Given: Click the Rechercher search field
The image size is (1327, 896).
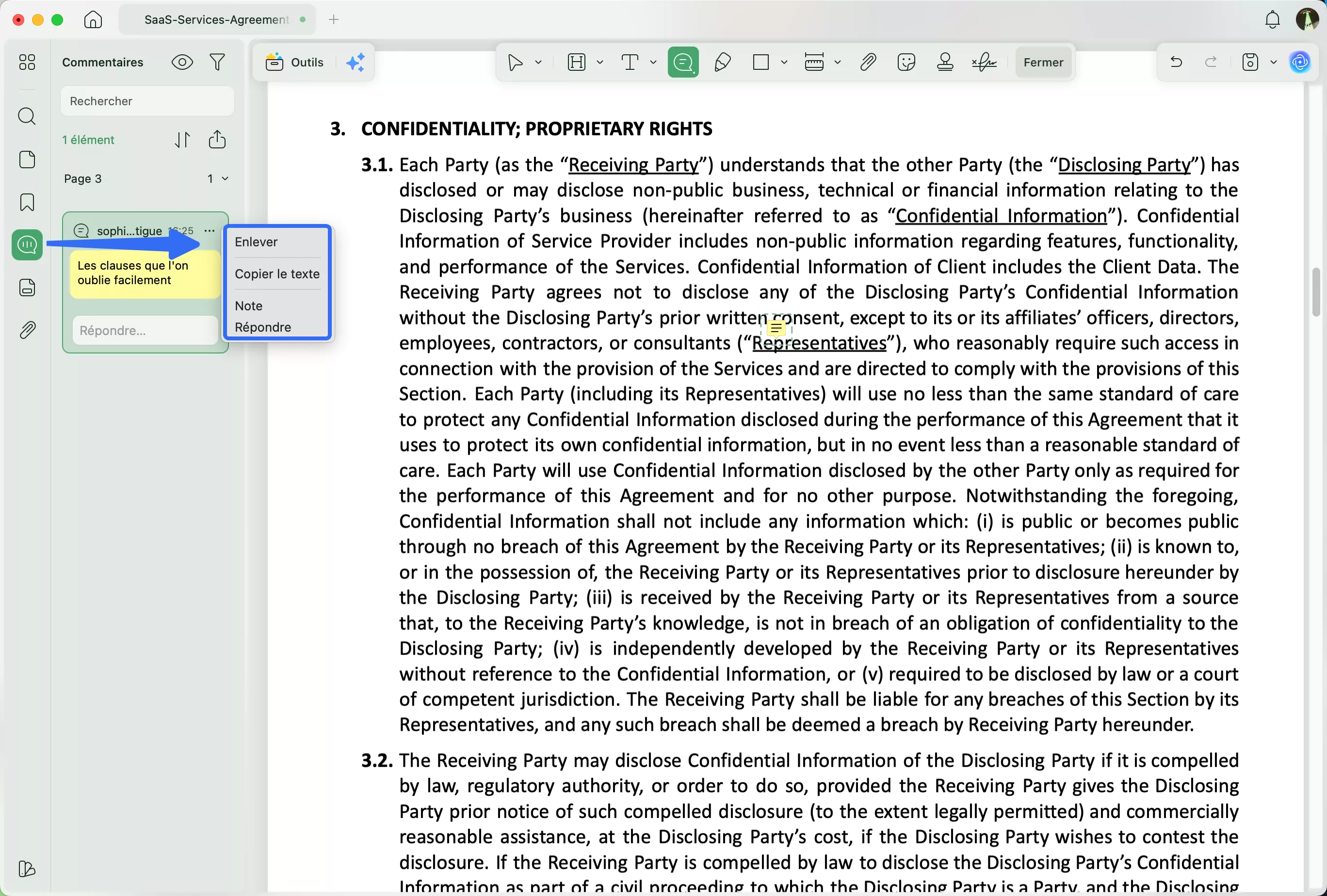Looking at the screenshot, I should (147, 101).
